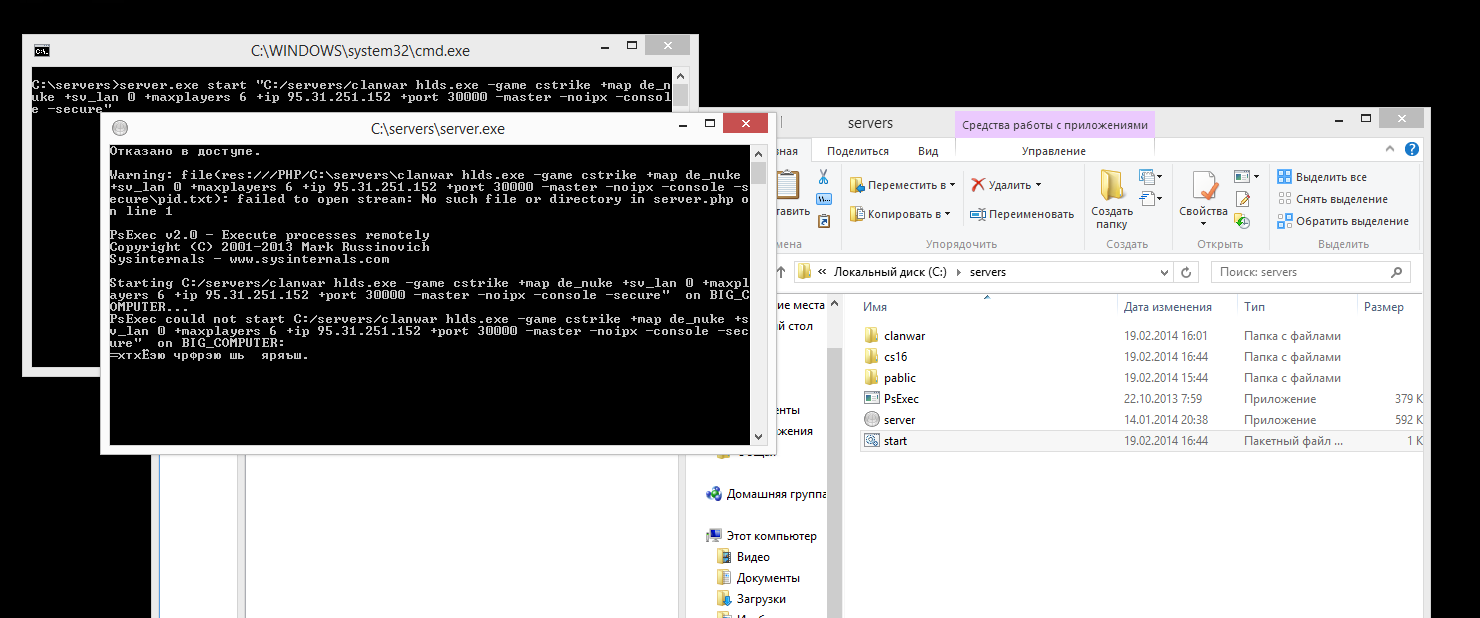The image size is (1480, 618).
Task: Collapse the ribbon using the chevron arrow
Action: (x=1387, y=150)
